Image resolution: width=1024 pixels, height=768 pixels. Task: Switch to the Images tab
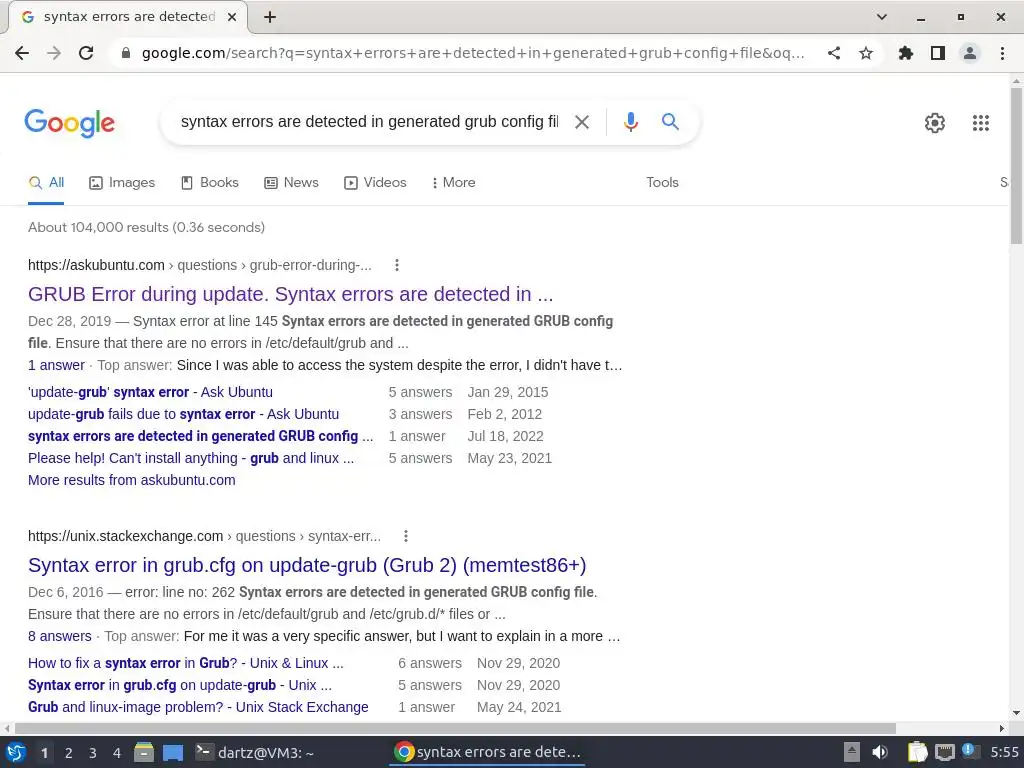tap(122, 183)
